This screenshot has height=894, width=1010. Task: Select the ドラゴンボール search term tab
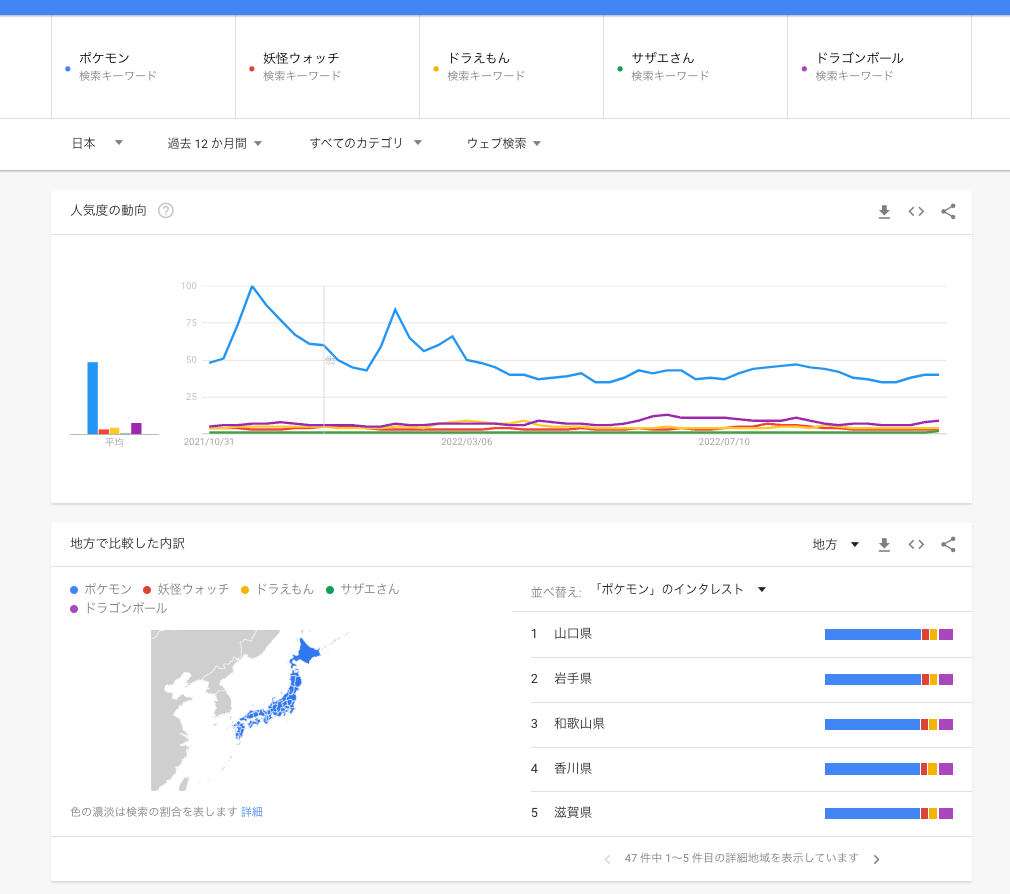[x=879, y=66]
